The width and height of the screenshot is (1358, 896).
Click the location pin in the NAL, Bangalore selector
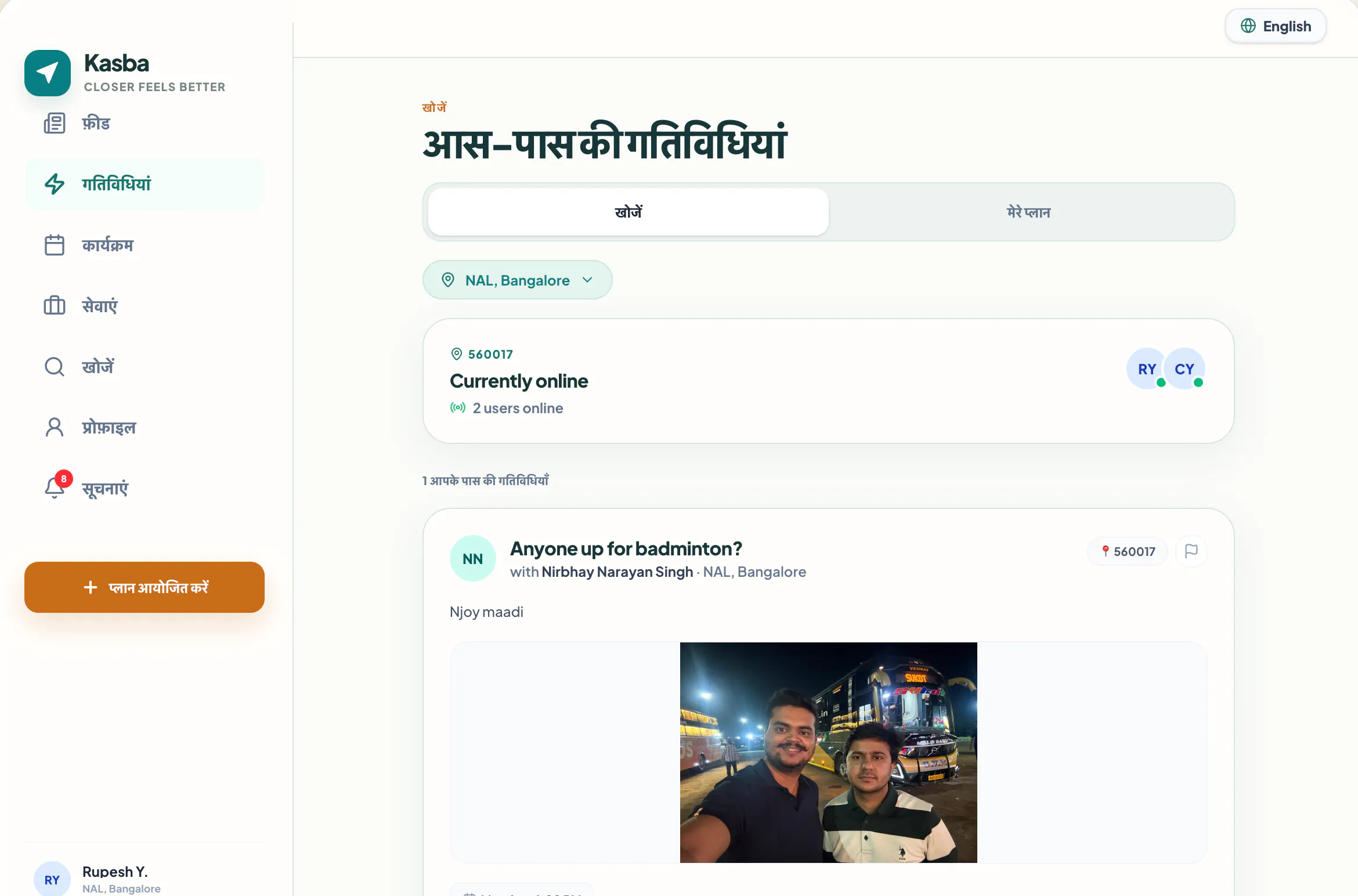point(448,280)
